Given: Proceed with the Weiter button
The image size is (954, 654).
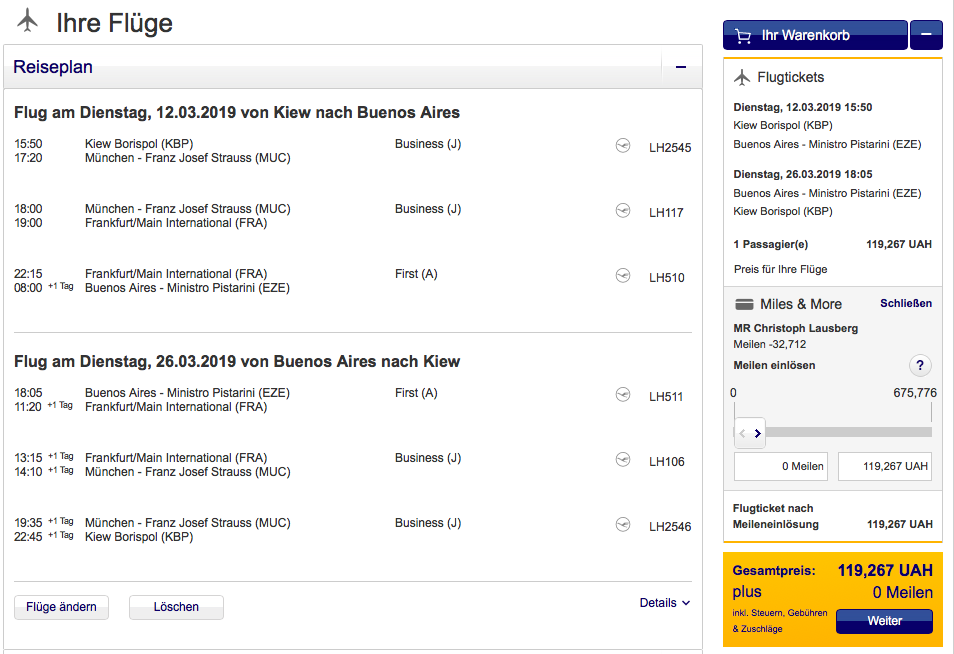Looking at the screenshot, I should [884, 621].
